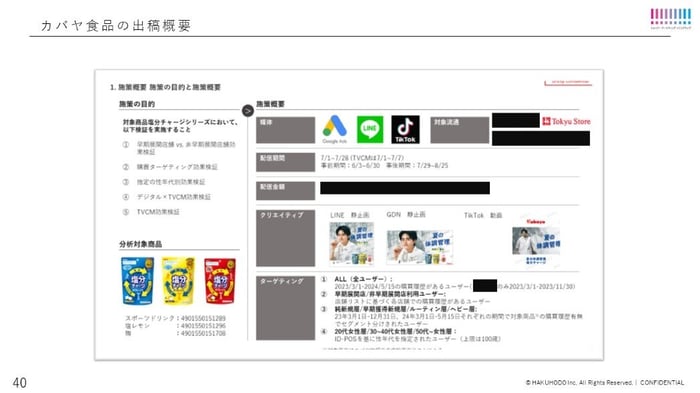Select the blue salt charge product package

138,281
